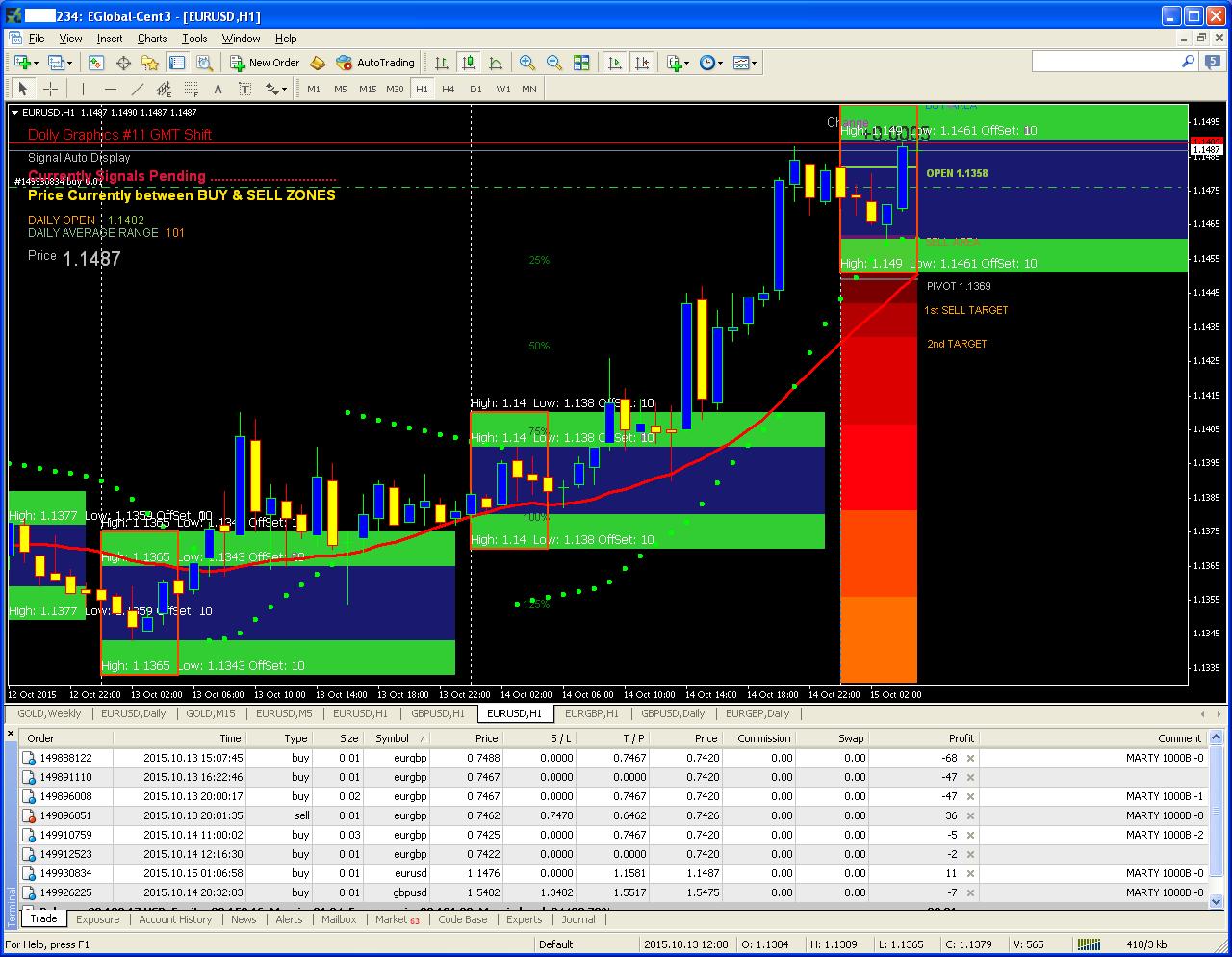Select the Trendline drawing tool

[138, 89]
